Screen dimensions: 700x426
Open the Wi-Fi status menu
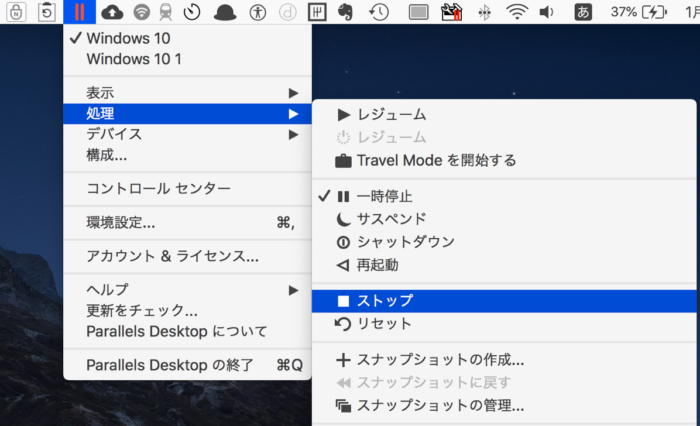[517, 12]
